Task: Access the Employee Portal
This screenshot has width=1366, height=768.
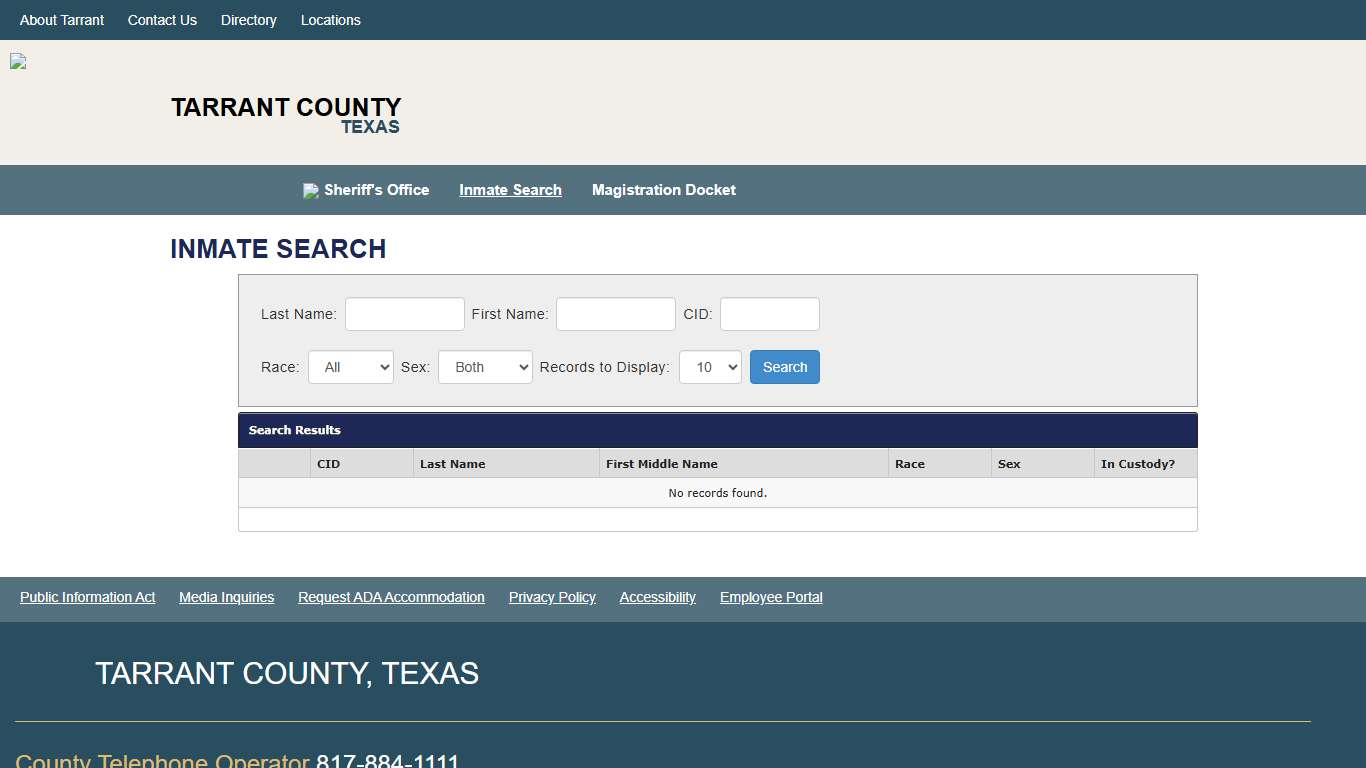Action: click(771, 597)
